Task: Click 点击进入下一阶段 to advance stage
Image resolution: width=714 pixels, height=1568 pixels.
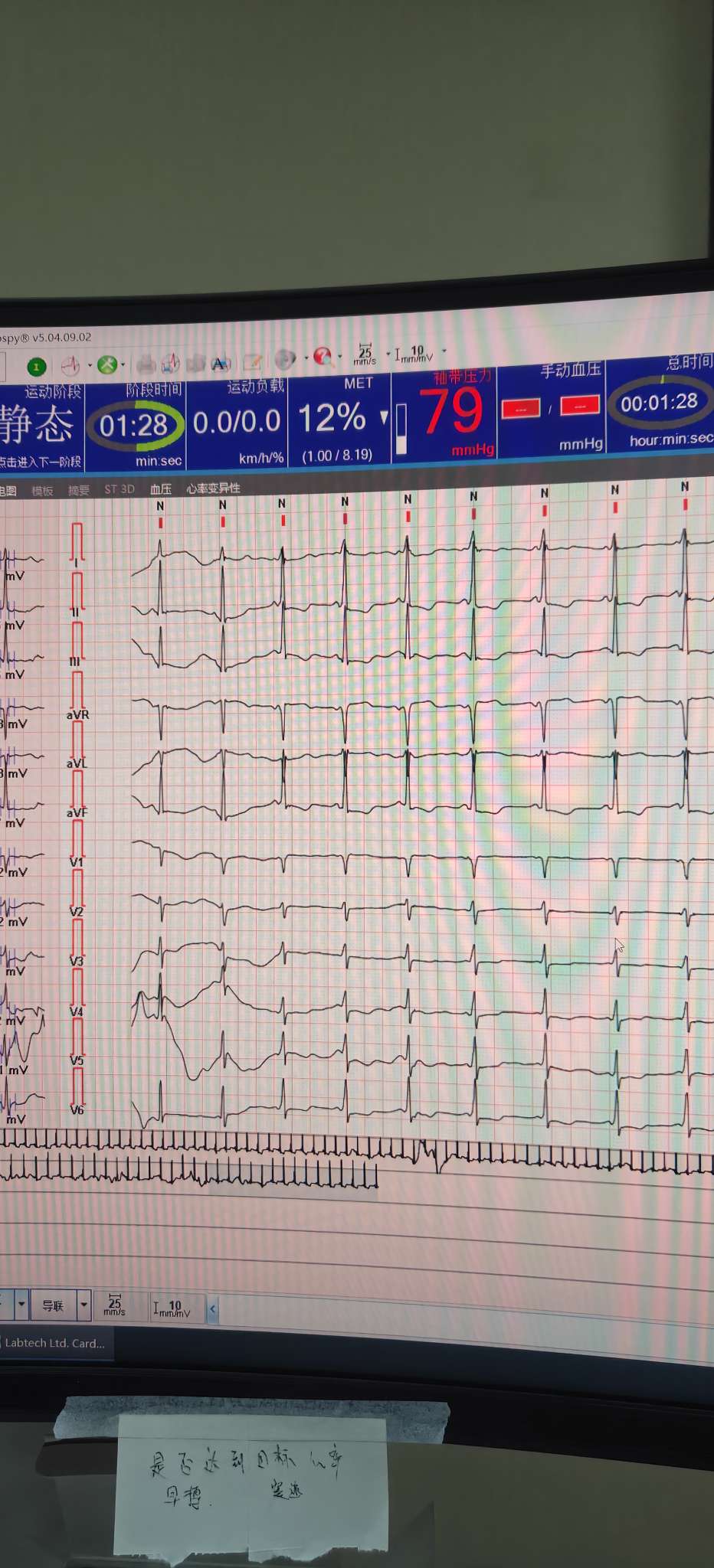Action: [40, 462]
